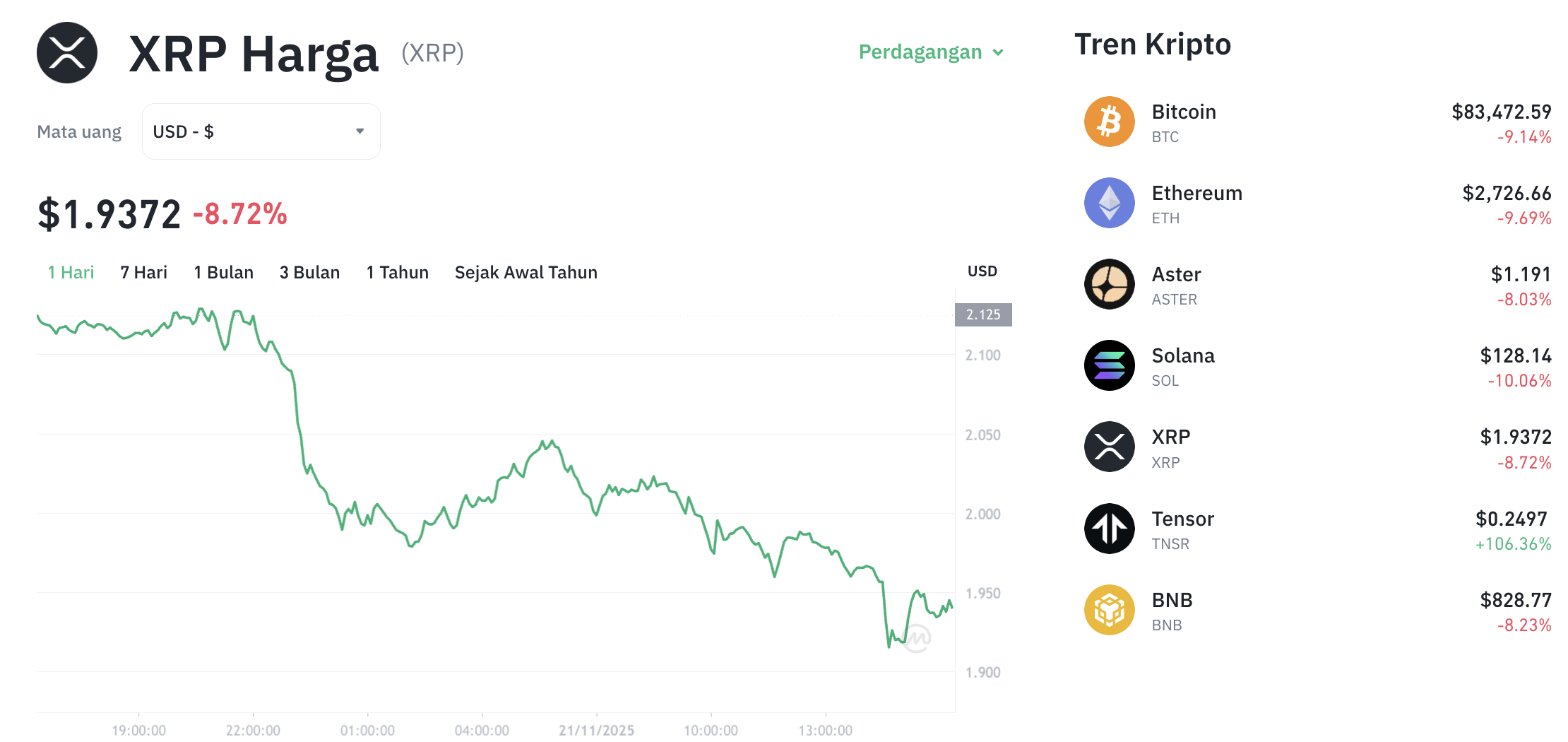Open the Sejak Awal Tahun view
Screen dimensions: 1568x742
click(x=525, y=272)
